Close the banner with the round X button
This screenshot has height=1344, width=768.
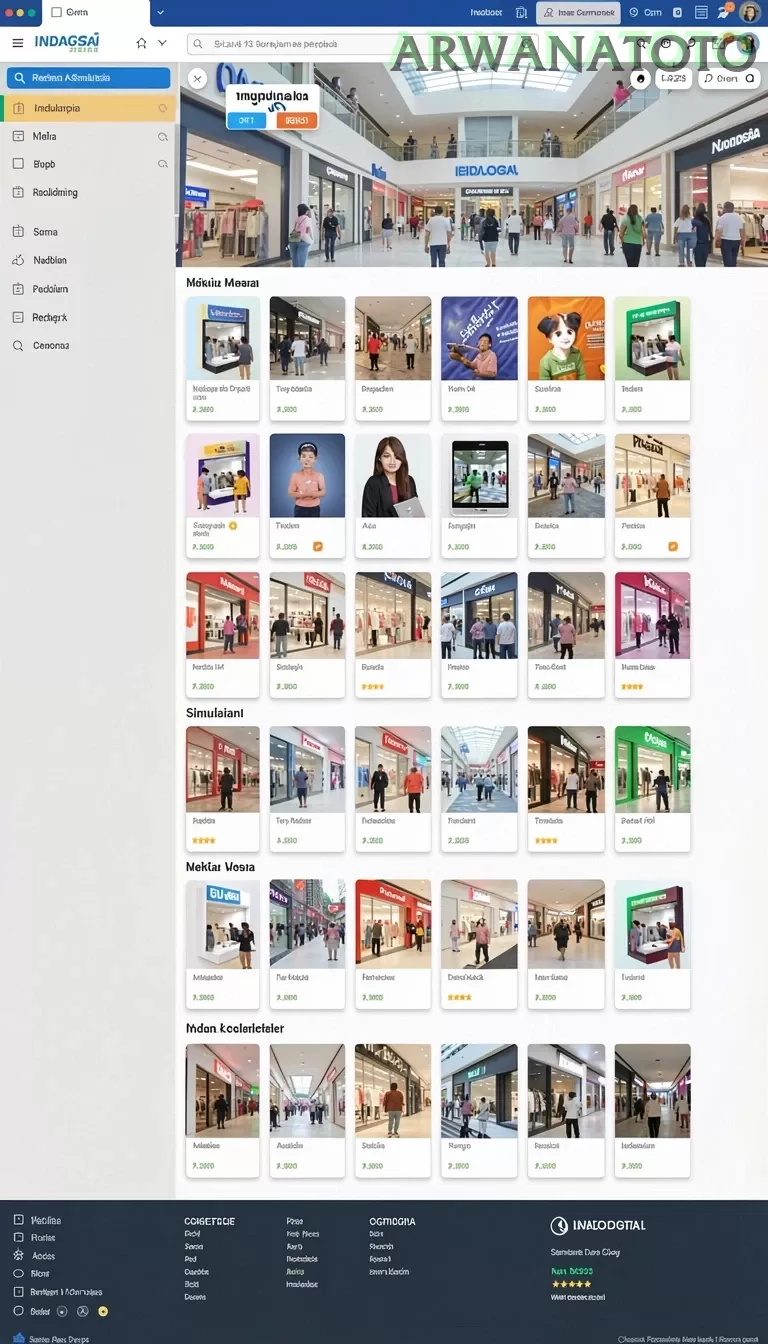(197, 78)
